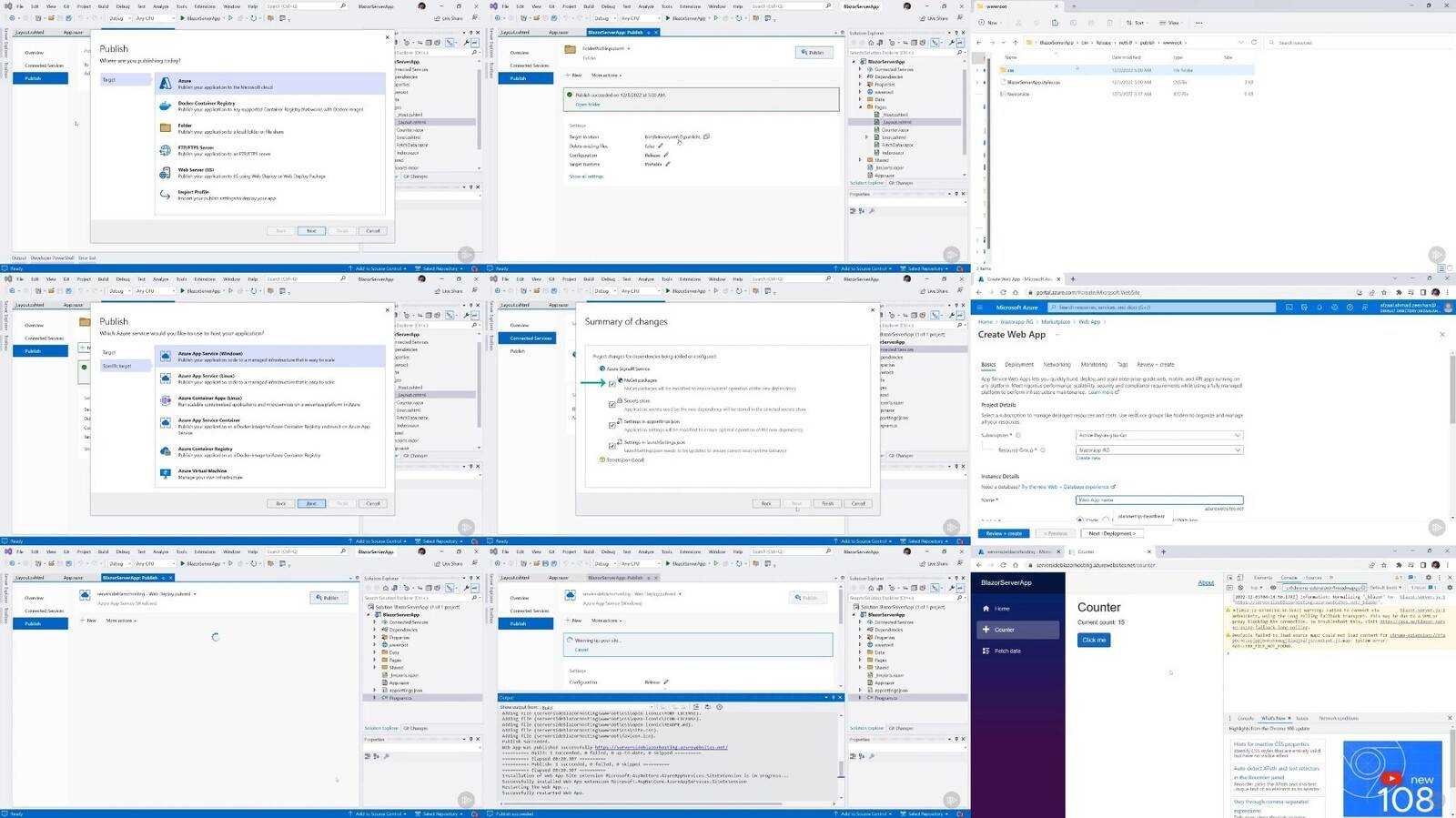Click Back in Summary of changes dialog
This screenshot has height=818, width=1456.
pos(766,503)
